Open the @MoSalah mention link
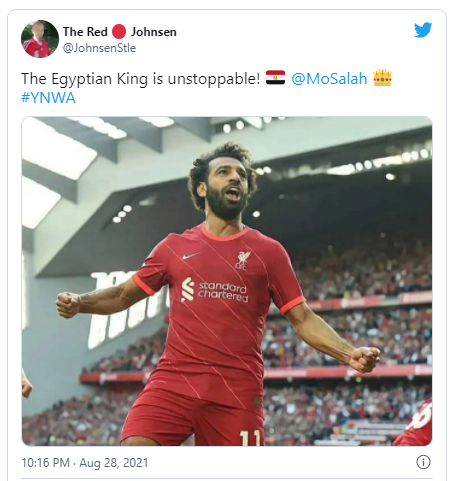The width and height of the screenshot is (453, 481). [329, 79]
